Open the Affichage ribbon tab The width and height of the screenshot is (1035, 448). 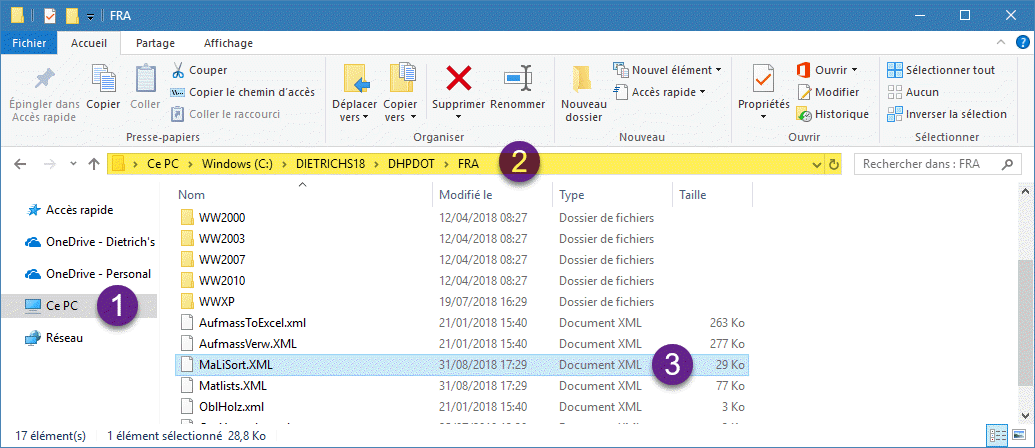coord(228,43)
